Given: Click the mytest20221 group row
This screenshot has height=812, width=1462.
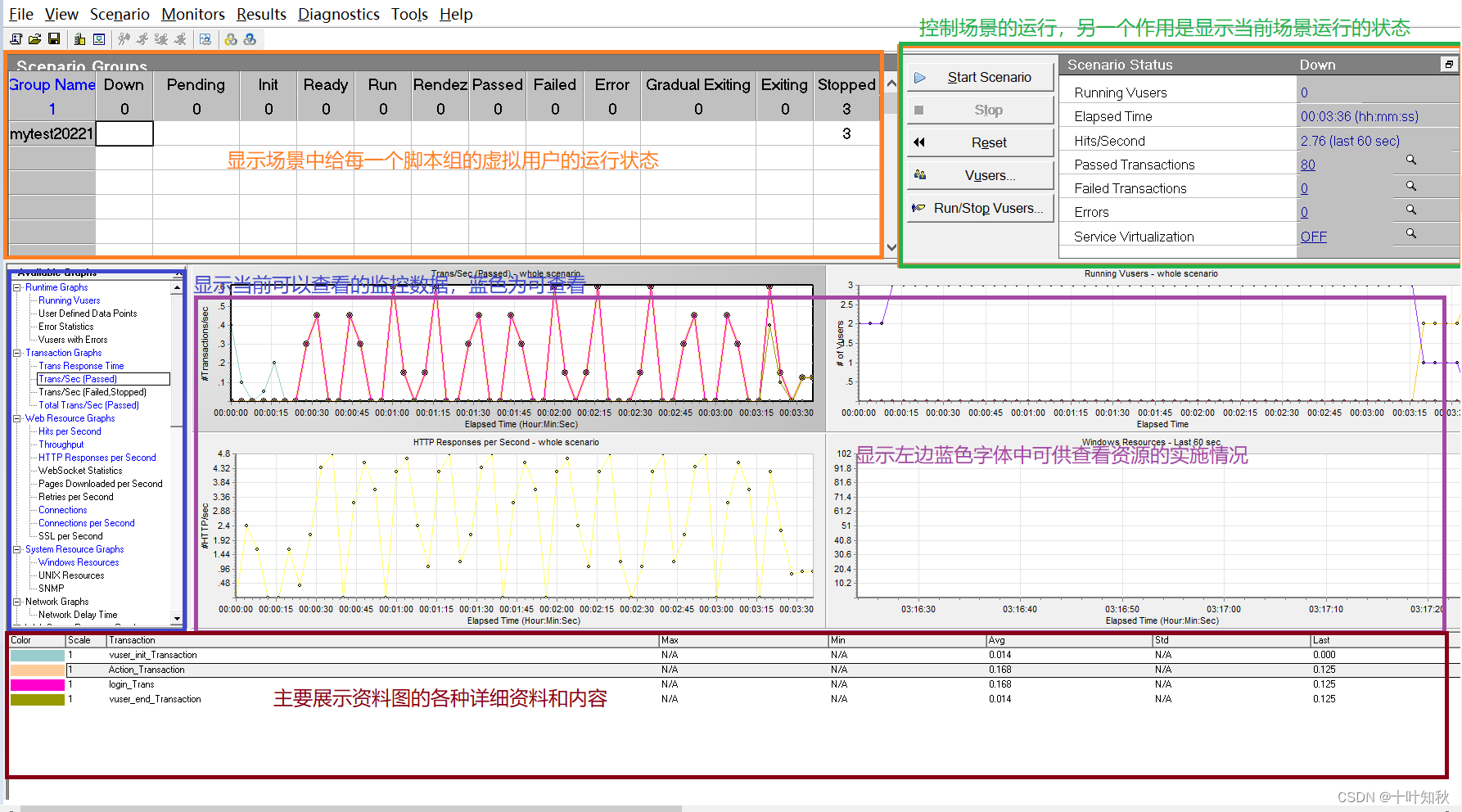Looking at the screenshot, I should pyautogui.click(x=51, y=133).
